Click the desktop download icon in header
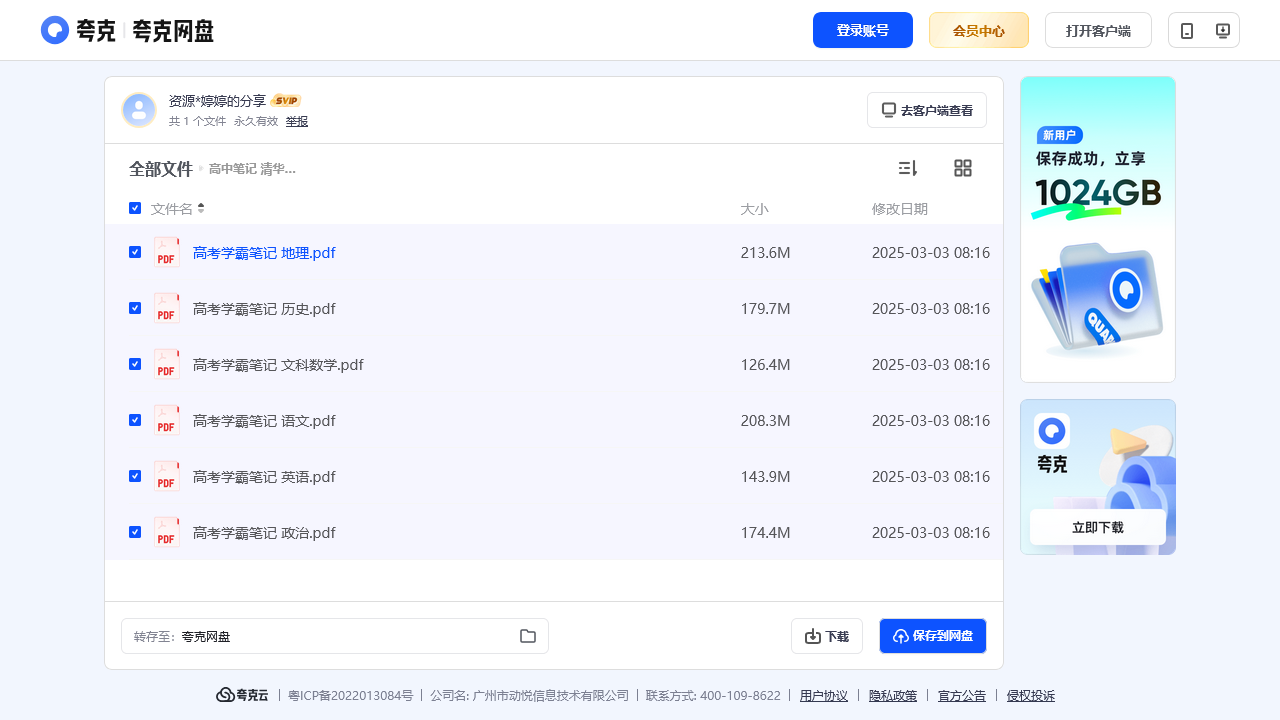The height and width of the screenshot is (720, 1280). (1222, 31)
